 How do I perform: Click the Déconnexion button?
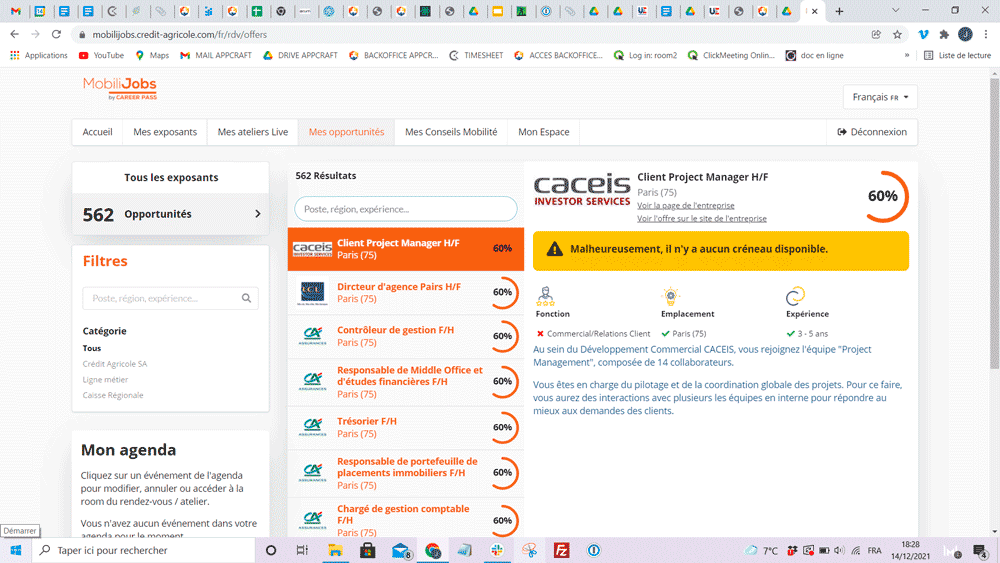[872, 132]
